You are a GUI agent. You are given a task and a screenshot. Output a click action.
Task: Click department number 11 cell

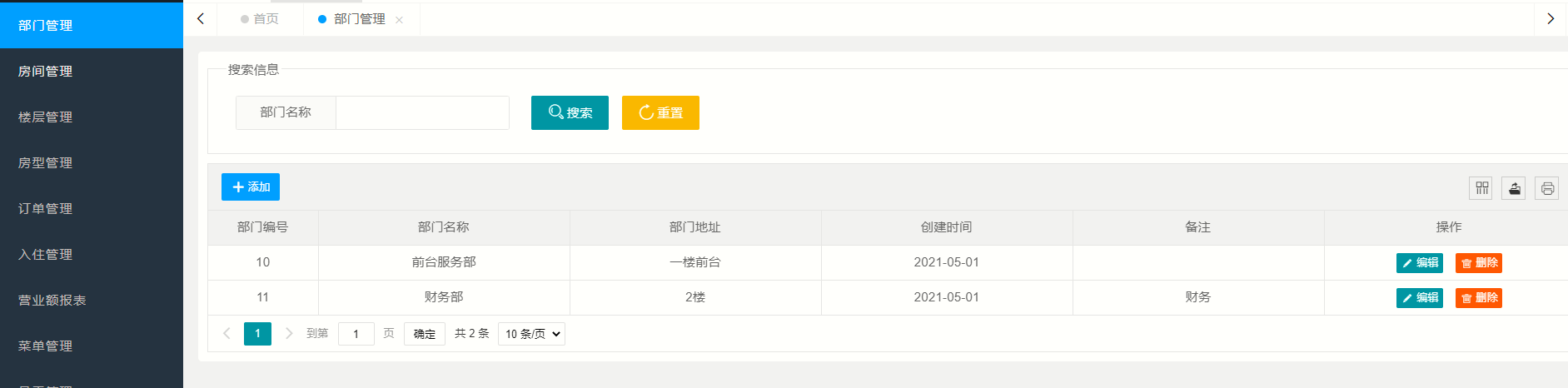tap(263, 297)
